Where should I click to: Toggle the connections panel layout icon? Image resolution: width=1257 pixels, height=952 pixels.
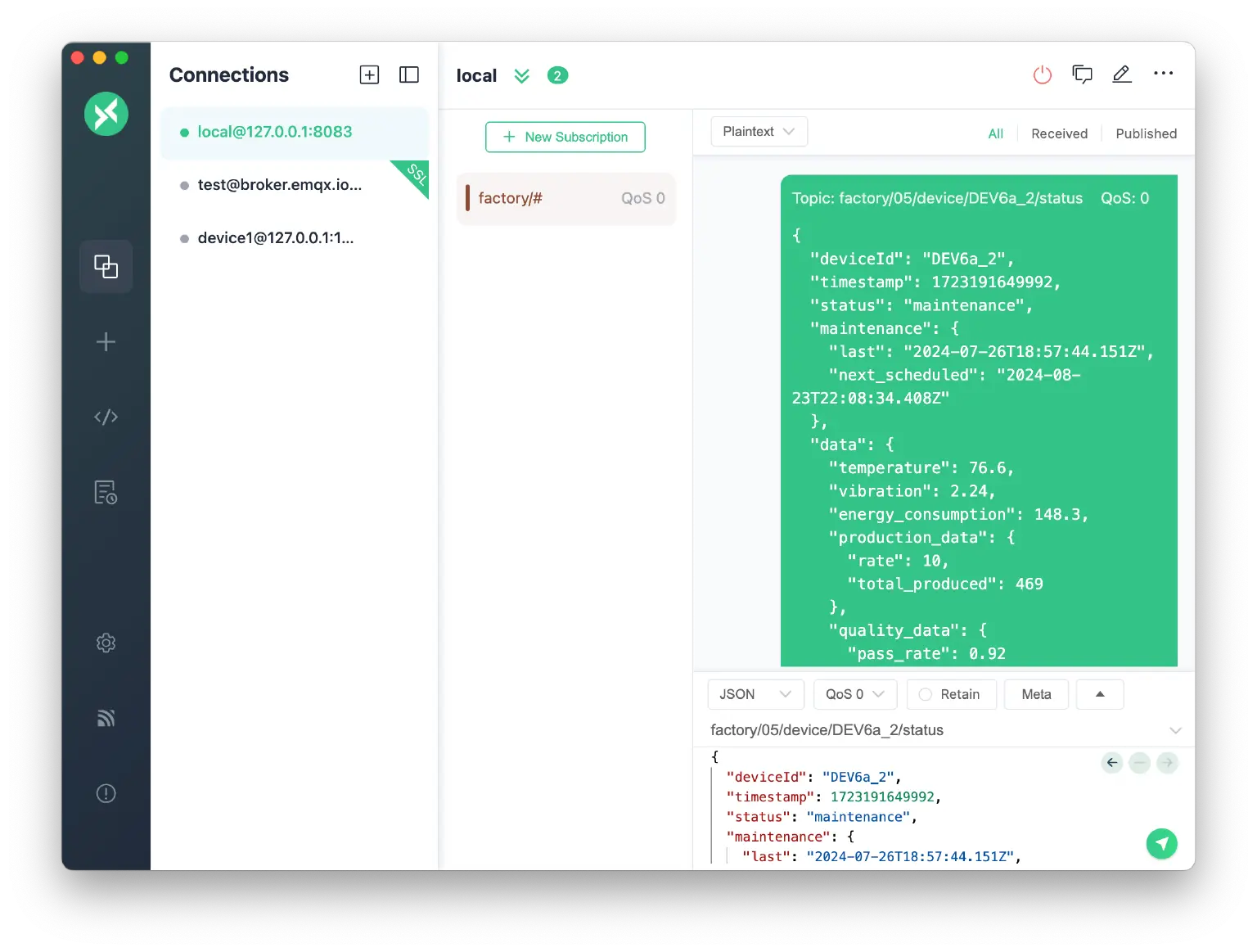point(408,75)
